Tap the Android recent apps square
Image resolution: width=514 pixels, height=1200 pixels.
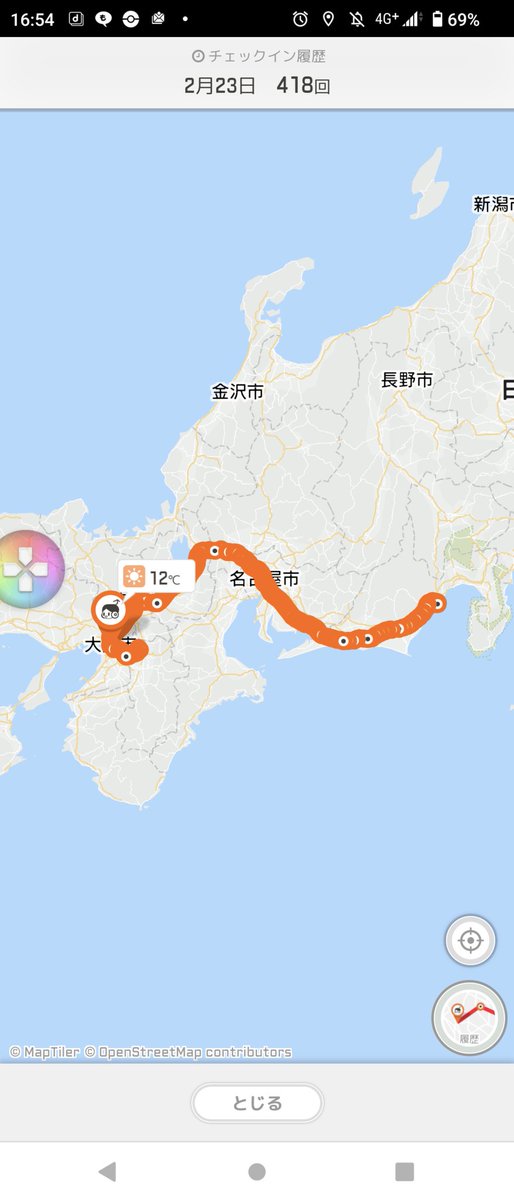[404, 1171]
